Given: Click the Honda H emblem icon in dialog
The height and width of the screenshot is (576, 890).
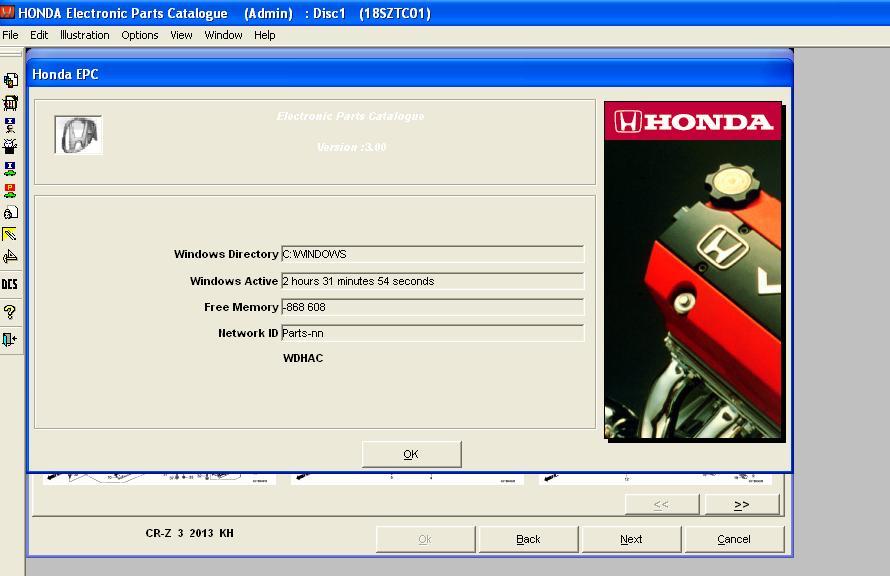Looking at the screenshot, I should pyautogui.click(x=78, y=134).
